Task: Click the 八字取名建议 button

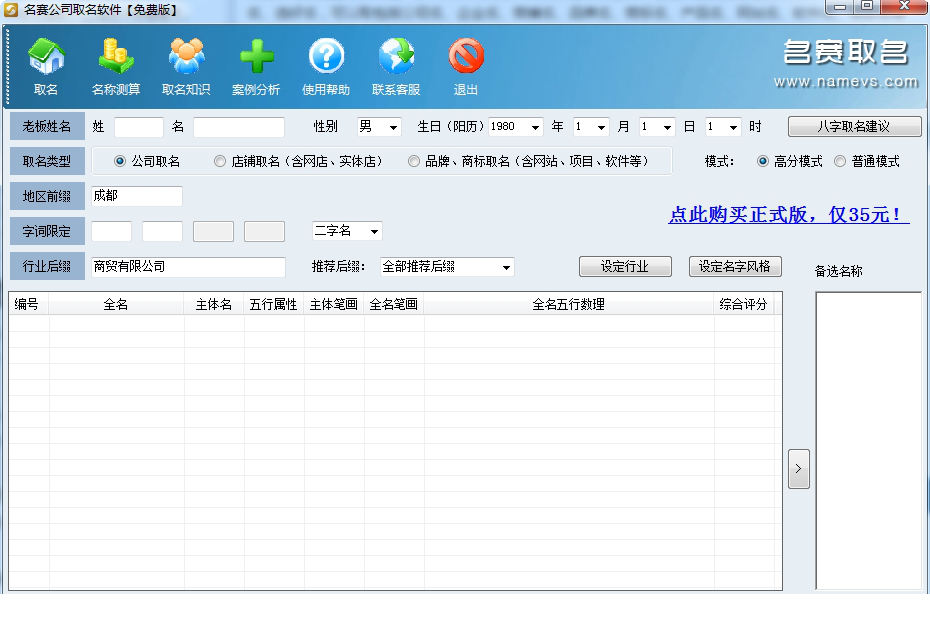Action: pos(856,126)
